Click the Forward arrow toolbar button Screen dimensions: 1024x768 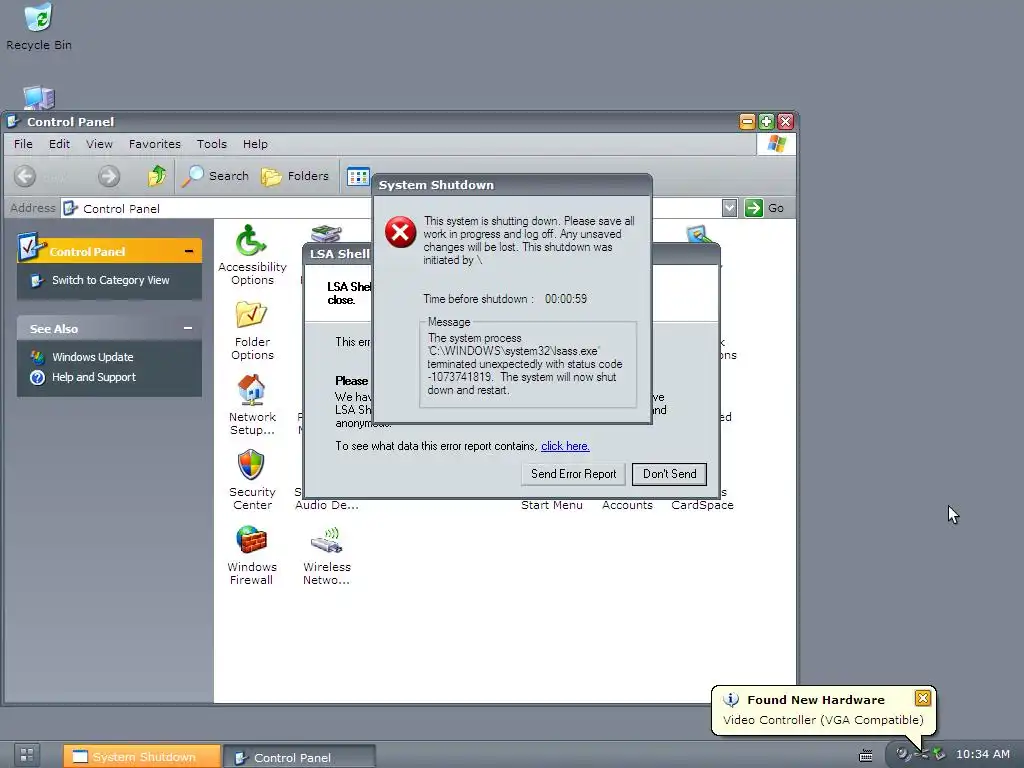[108, 176]
